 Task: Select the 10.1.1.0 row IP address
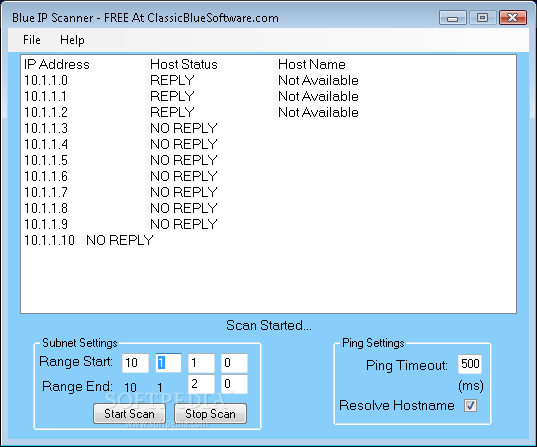coord(46,80)
